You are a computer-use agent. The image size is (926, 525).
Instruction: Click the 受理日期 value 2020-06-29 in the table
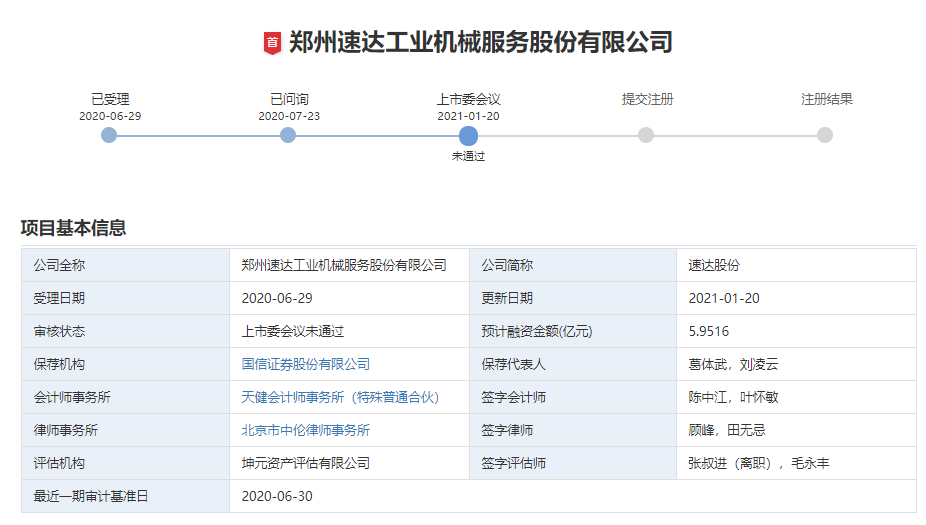277,298
